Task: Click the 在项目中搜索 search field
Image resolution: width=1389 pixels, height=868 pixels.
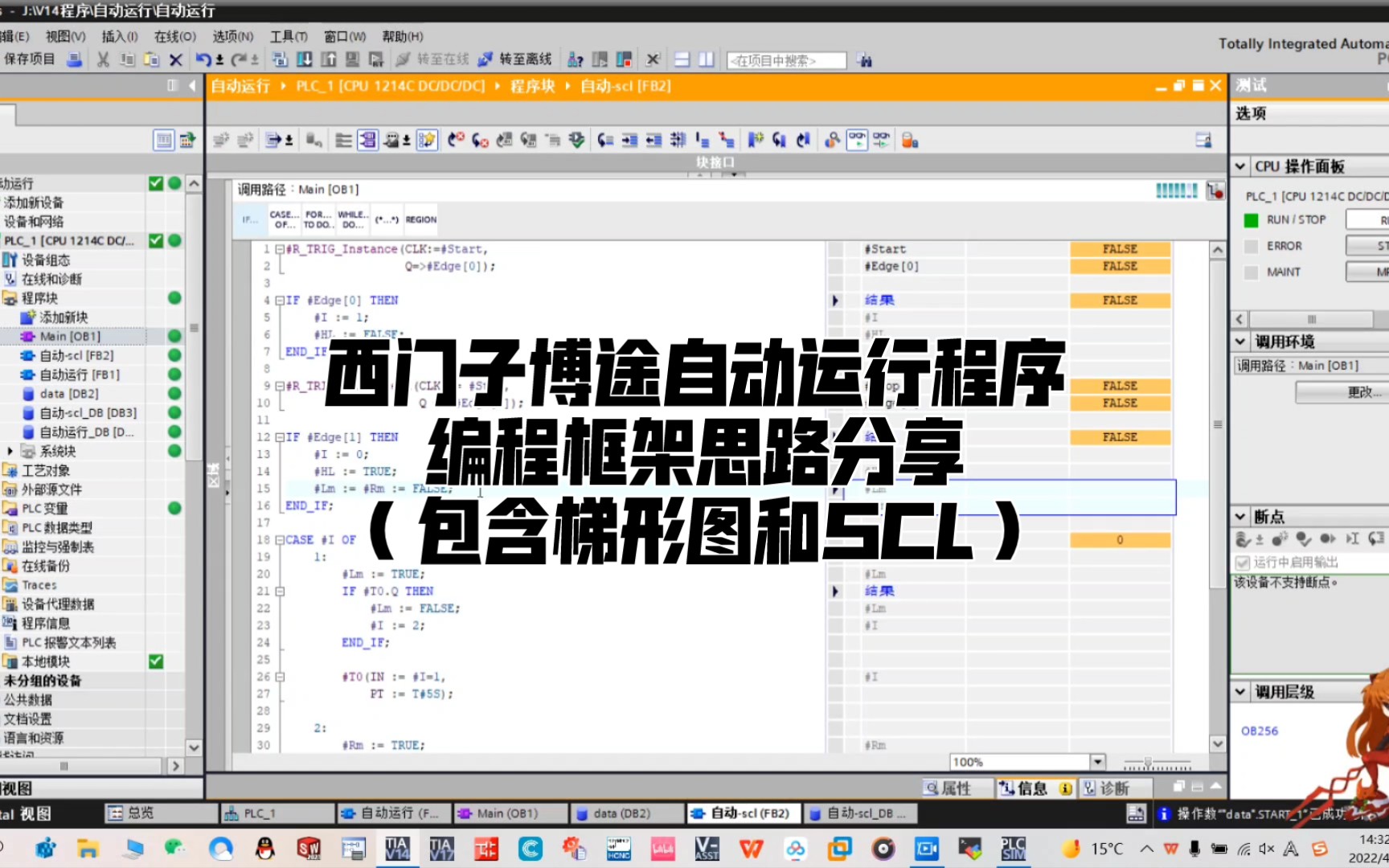Action: pos(786,60)
